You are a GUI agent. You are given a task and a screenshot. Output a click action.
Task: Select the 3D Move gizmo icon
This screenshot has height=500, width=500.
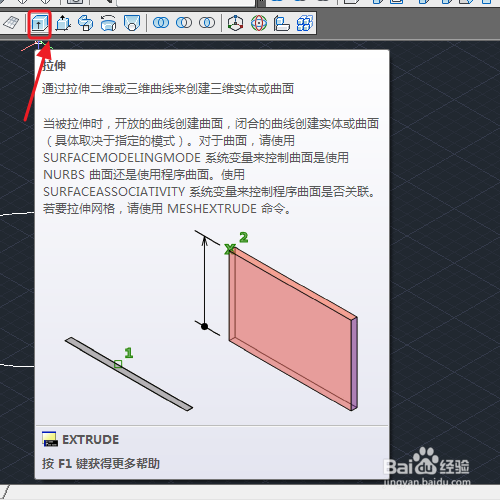point(236,23)
